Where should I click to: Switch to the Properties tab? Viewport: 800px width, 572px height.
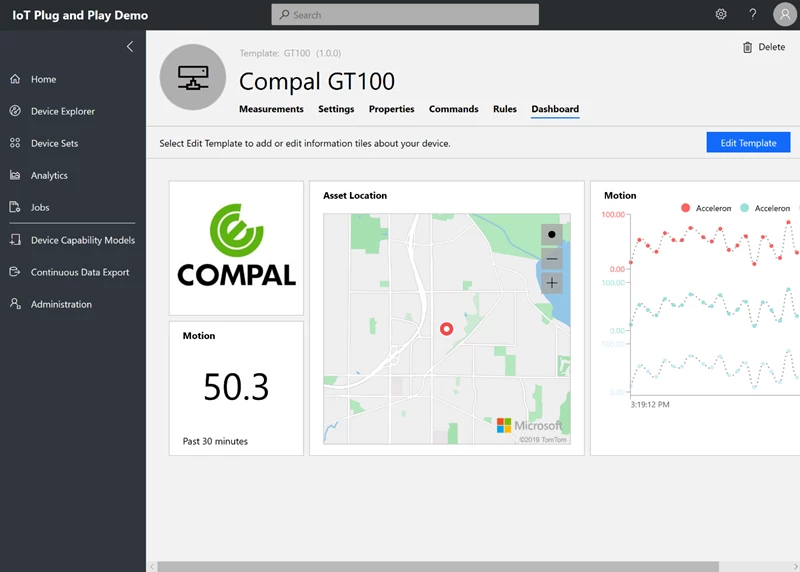(x=391, y=109)
